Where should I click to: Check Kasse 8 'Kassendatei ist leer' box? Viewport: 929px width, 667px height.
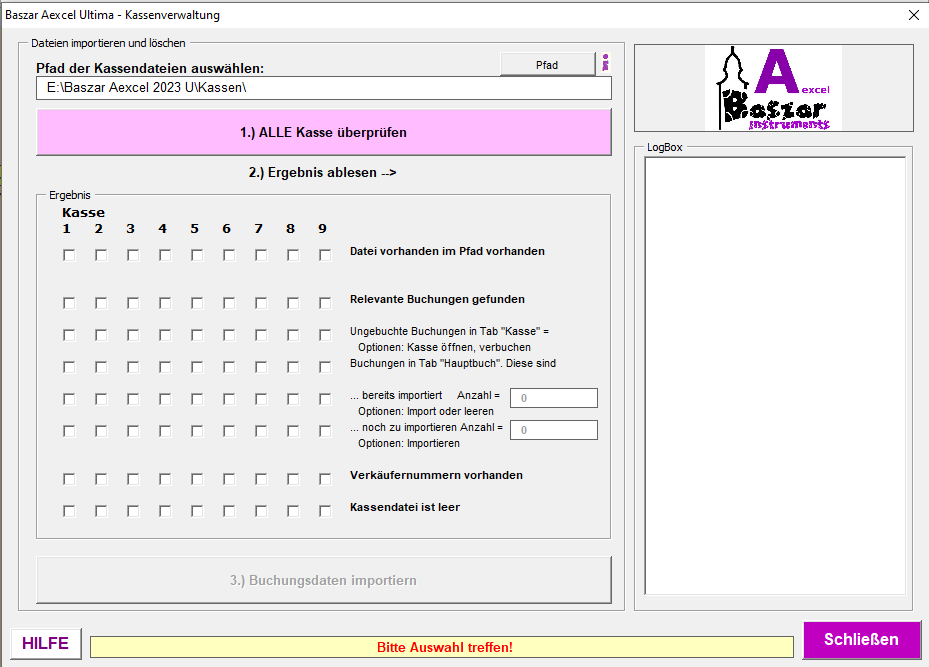[293, 511]
